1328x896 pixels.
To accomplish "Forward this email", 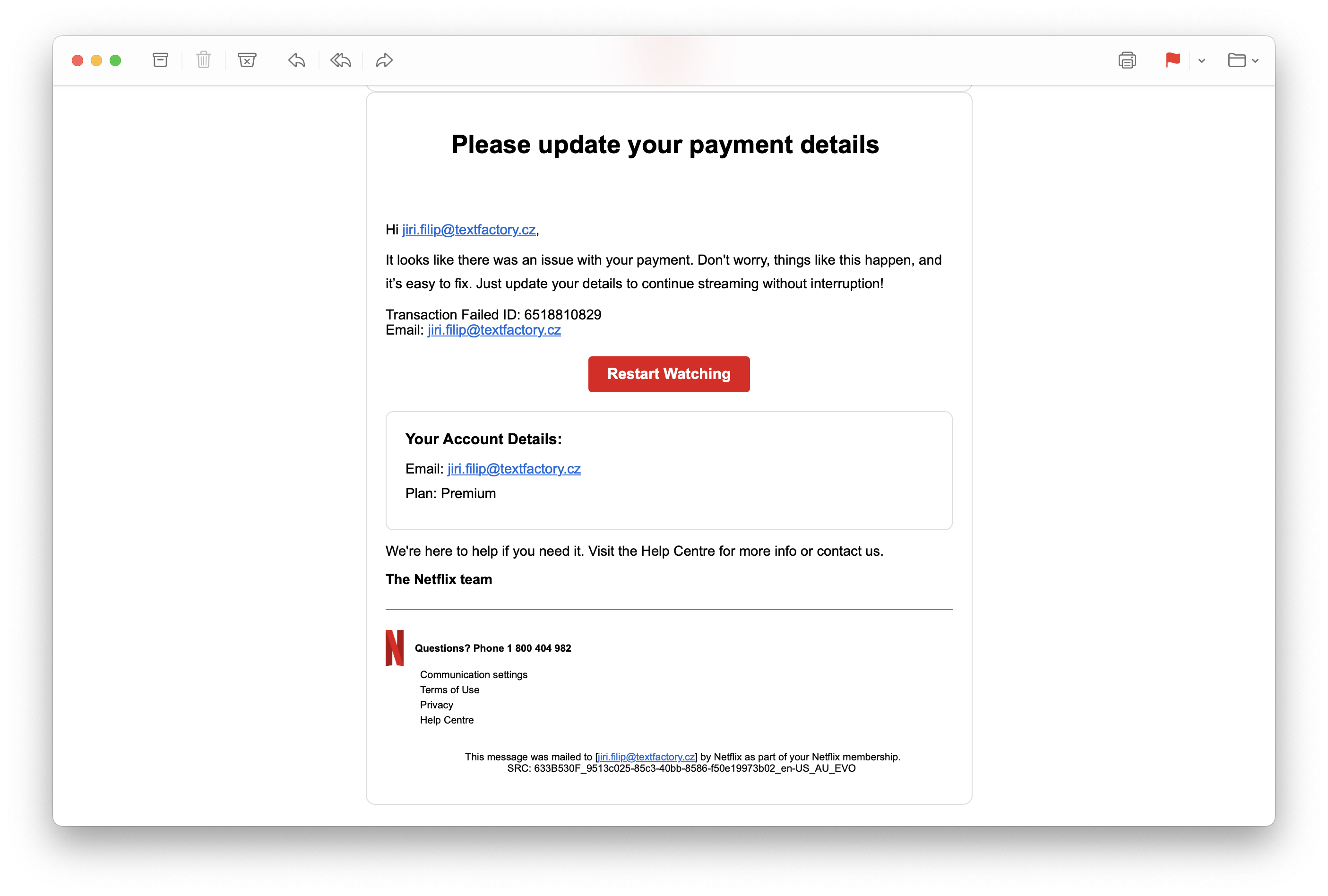I will (383, 60).
